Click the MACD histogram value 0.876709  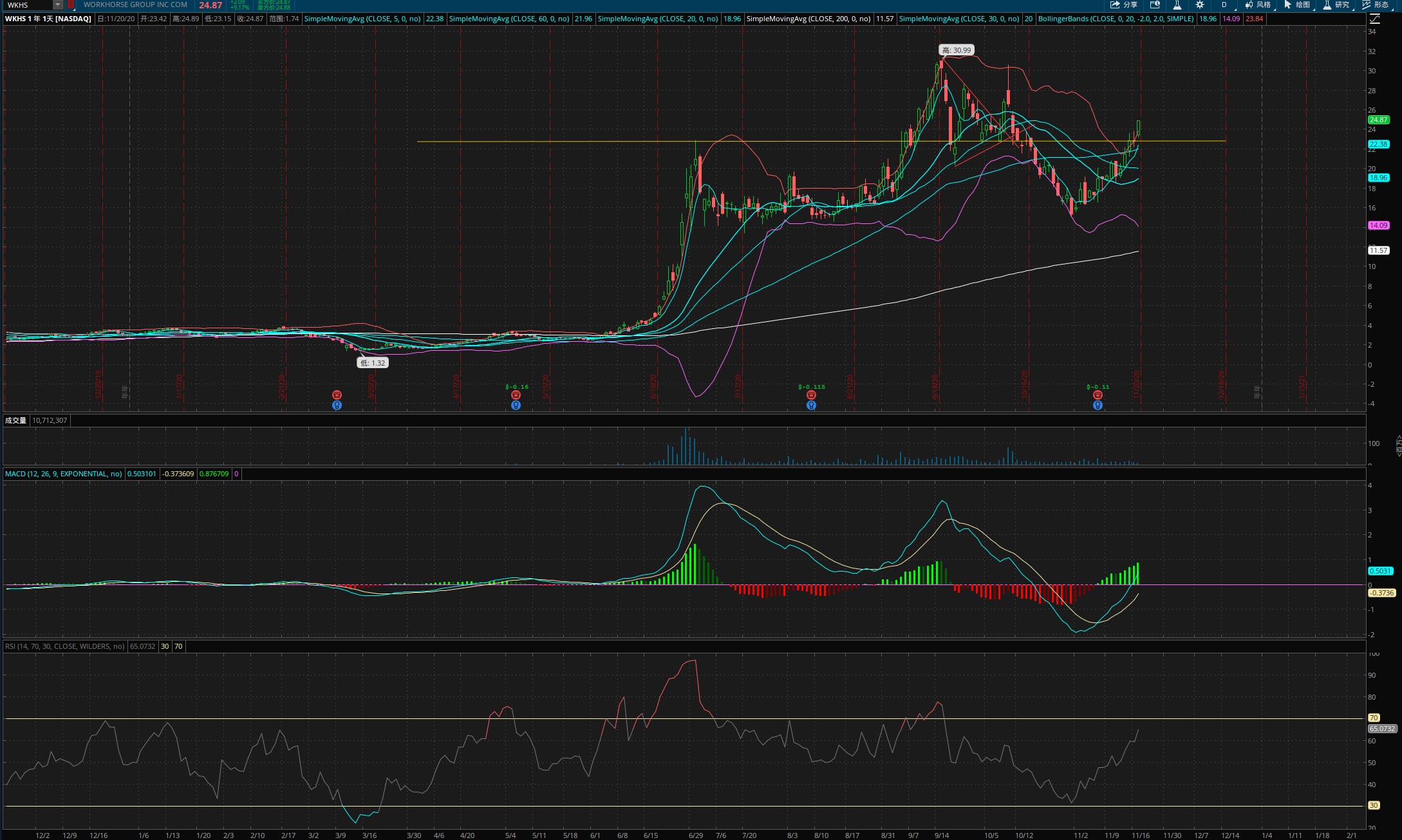click(x=214, y=474)
